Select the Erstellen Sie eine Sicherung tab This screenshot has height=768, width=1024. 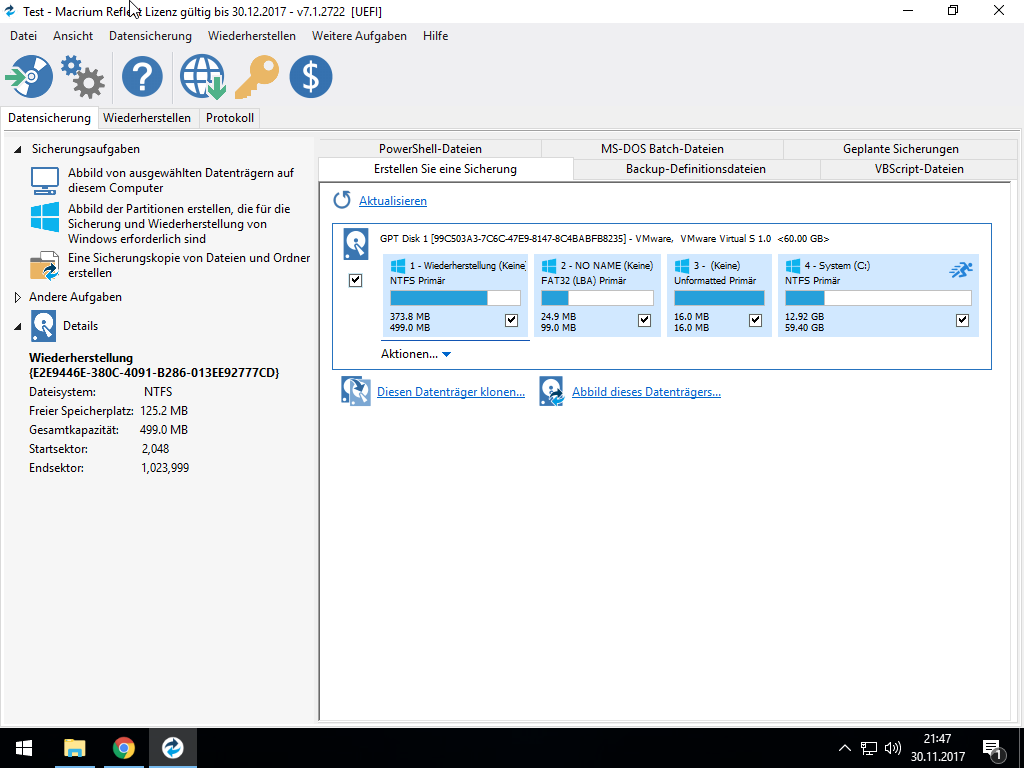tap(445, 169)
